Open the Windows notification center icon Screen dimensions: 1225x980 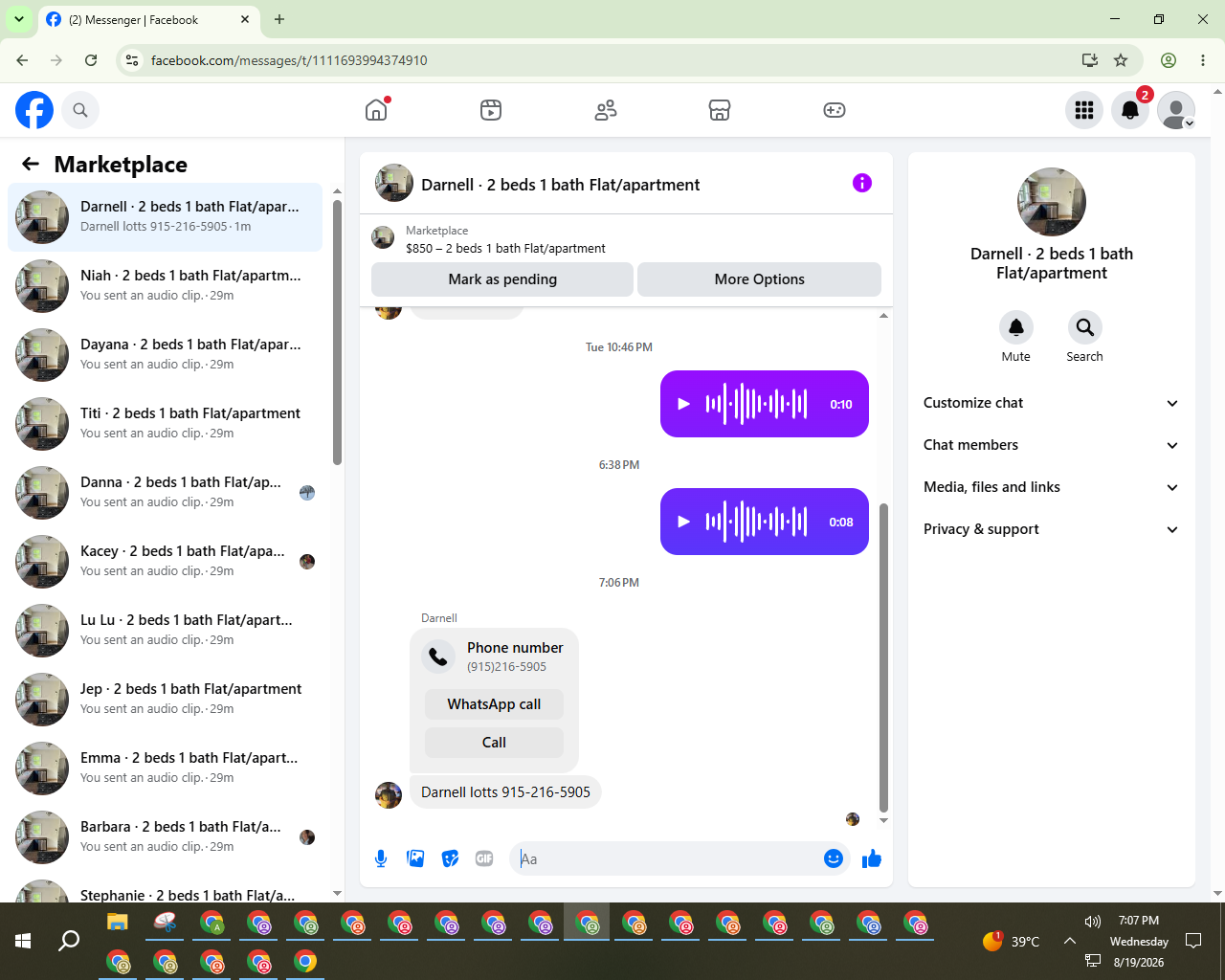(x=1193, y=941)
